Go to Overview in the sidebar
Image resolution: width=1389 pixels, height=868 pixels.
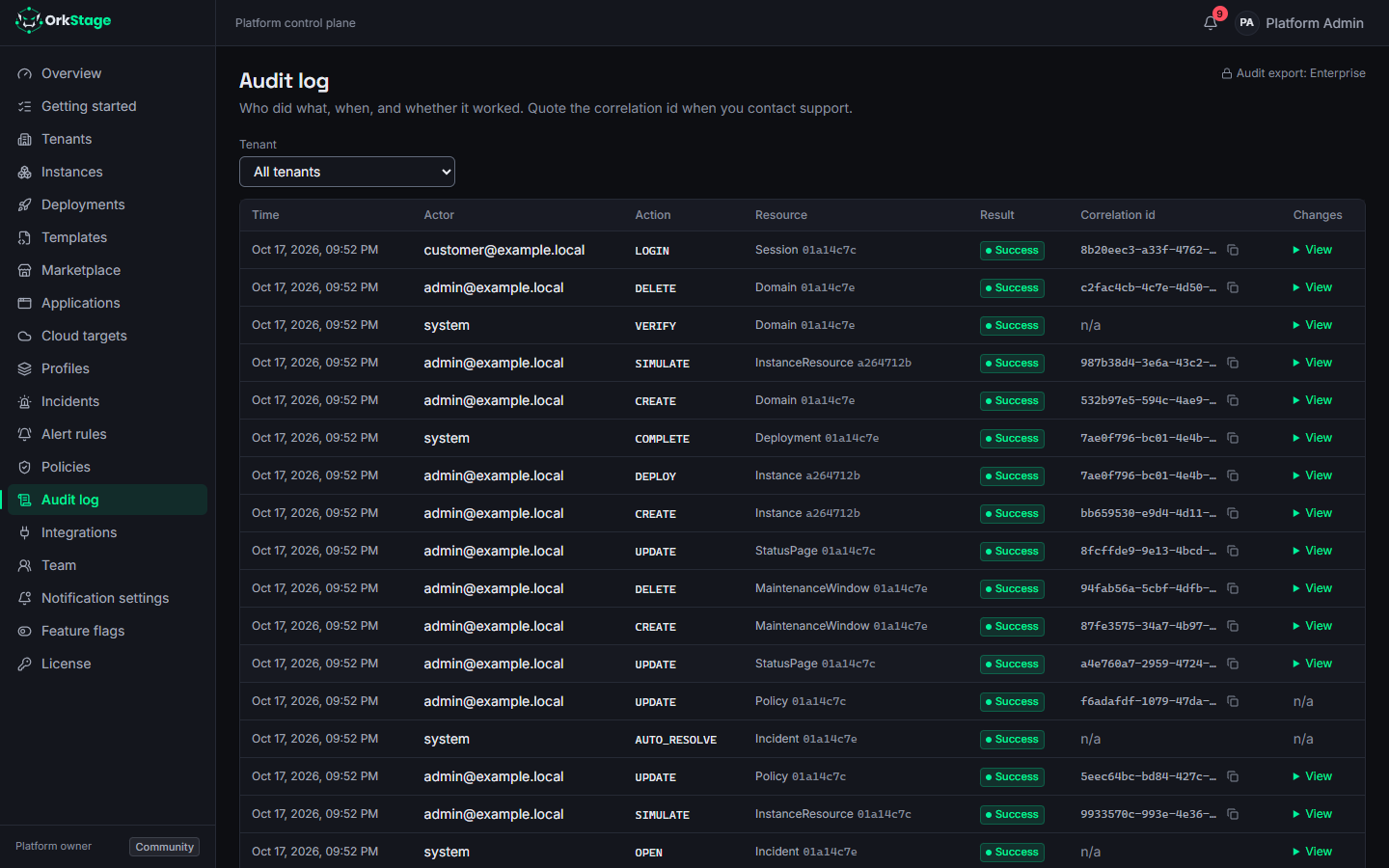point(108,73)
